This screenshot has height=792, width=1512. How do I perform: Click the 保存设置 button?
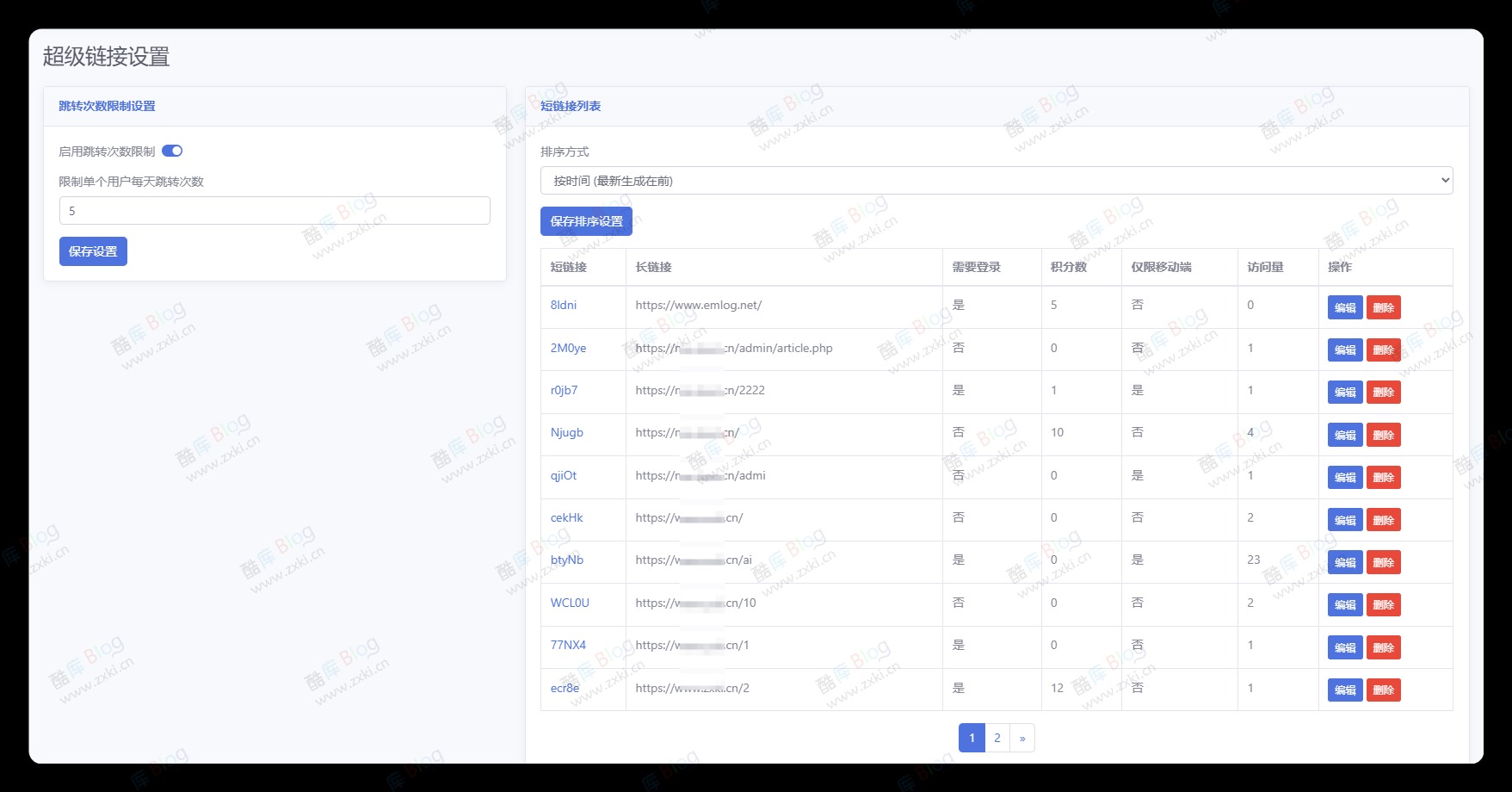point(92,251)
